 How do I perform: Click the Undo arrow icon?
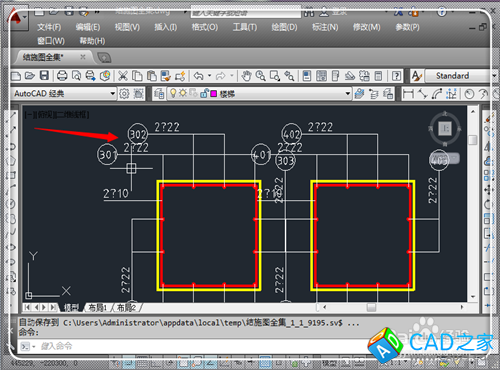198,76
